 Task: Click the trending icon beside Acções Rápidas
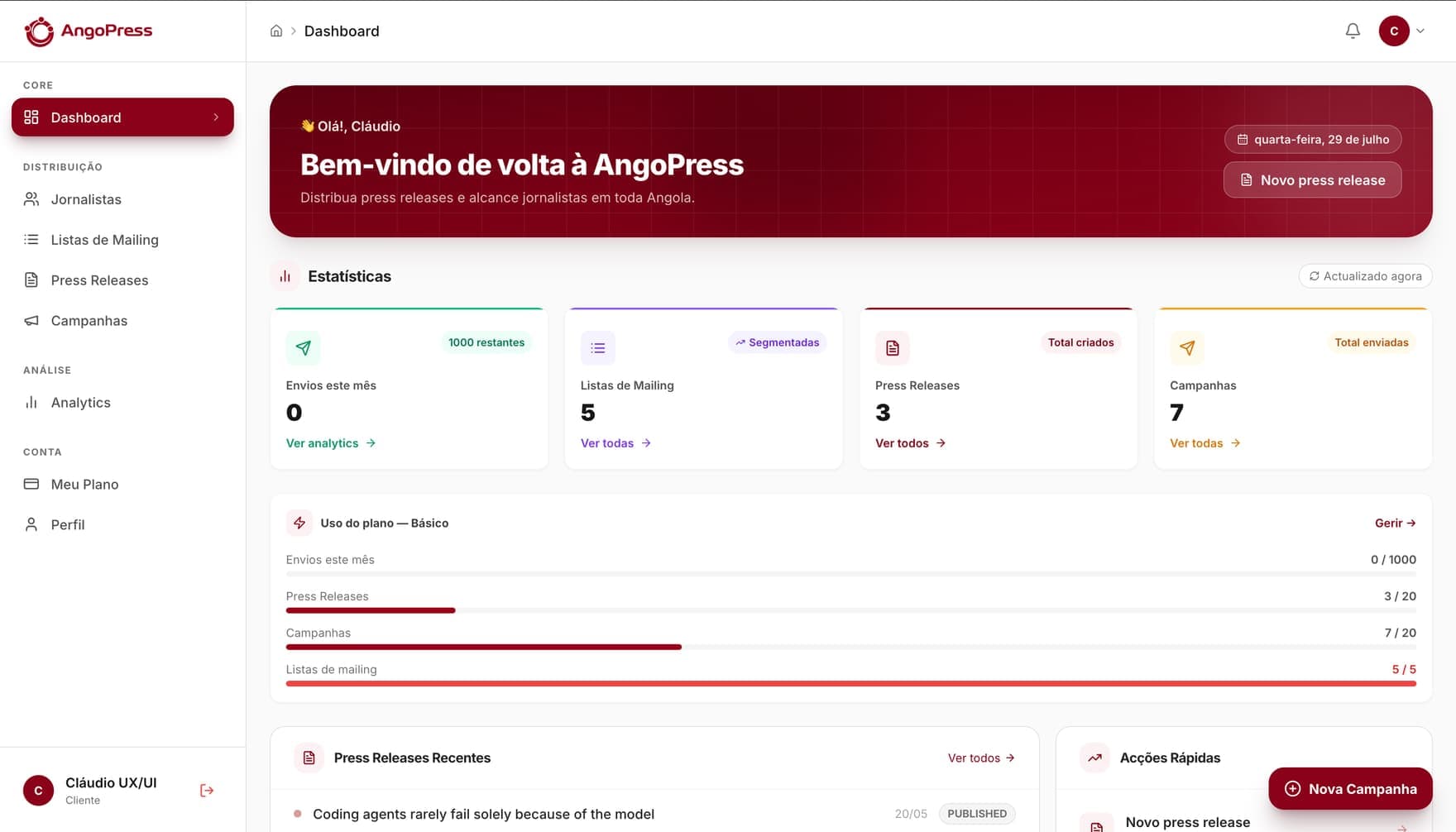[x=1094, y=758]
